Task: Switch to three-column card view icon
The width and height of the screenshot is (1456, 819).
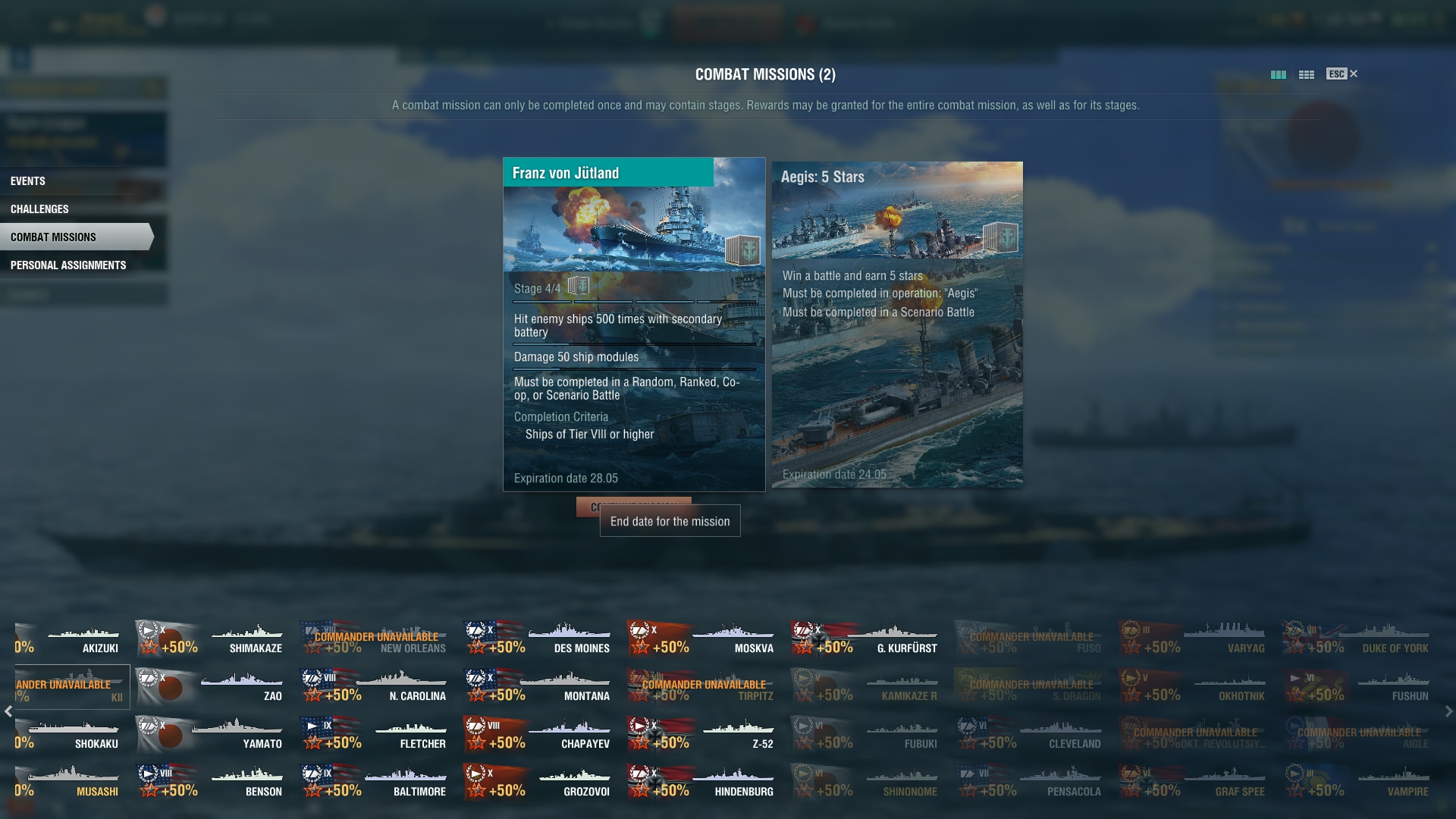Action: (1279, 74)
